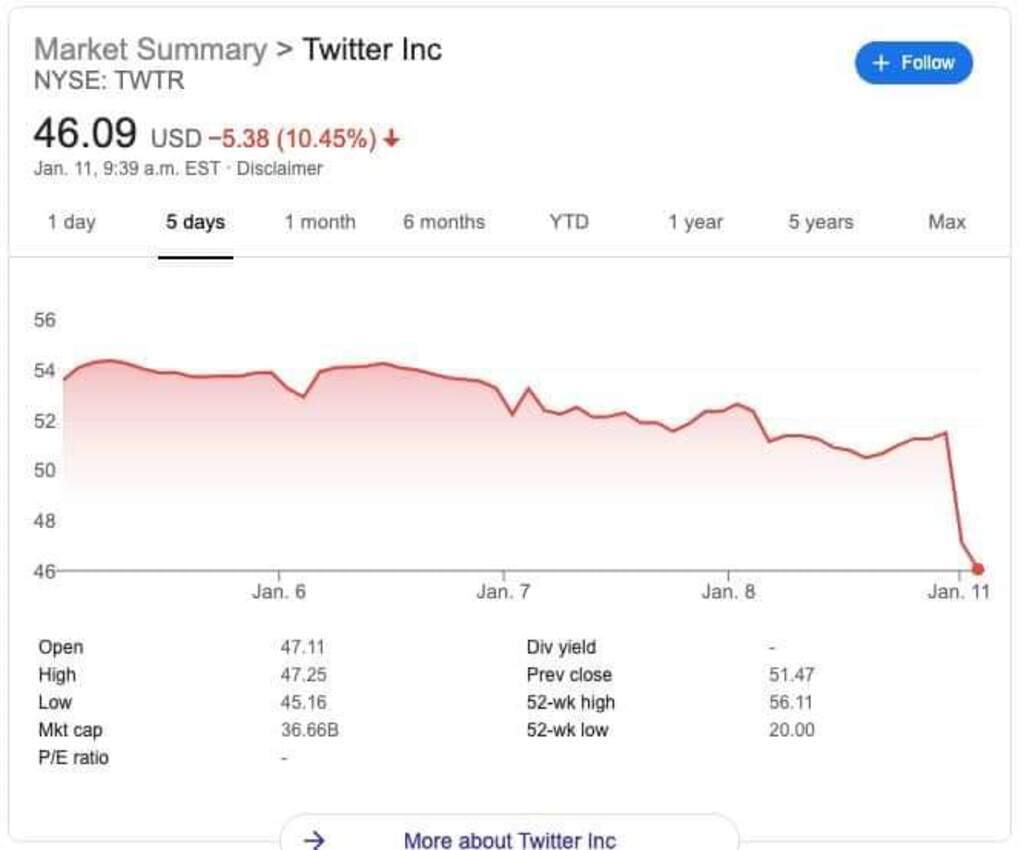Open the Disclaimer link
This screenshot has height=850, width=1024.
point(279,169)
